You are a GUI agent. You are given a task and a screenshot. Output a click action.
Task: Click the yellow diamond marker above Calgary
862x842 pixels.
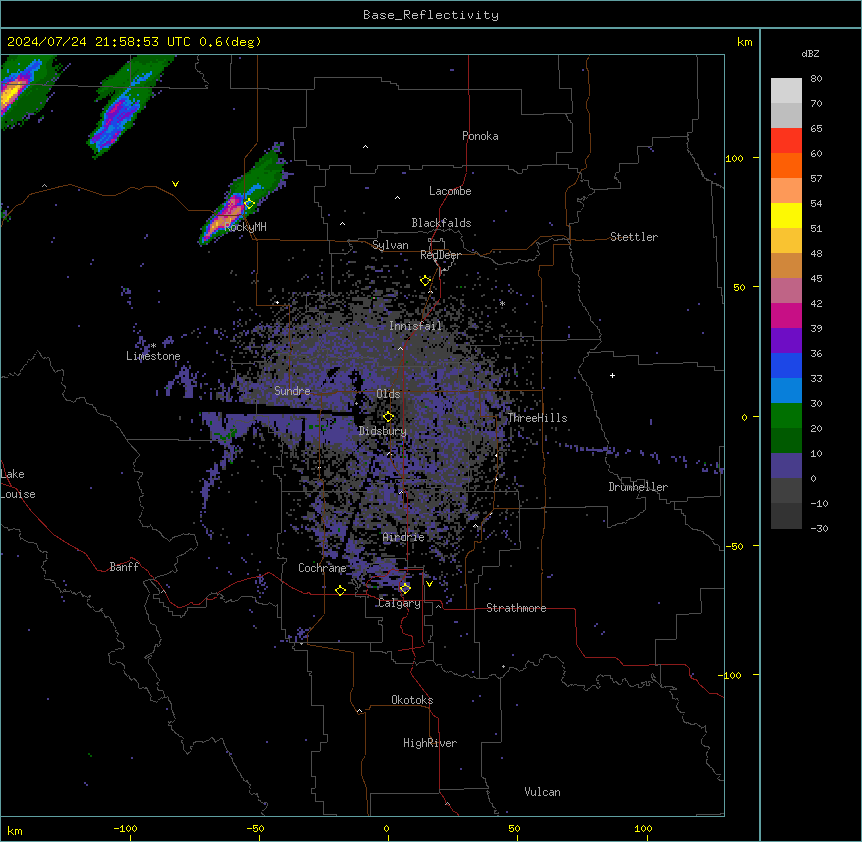pos(405,588)
